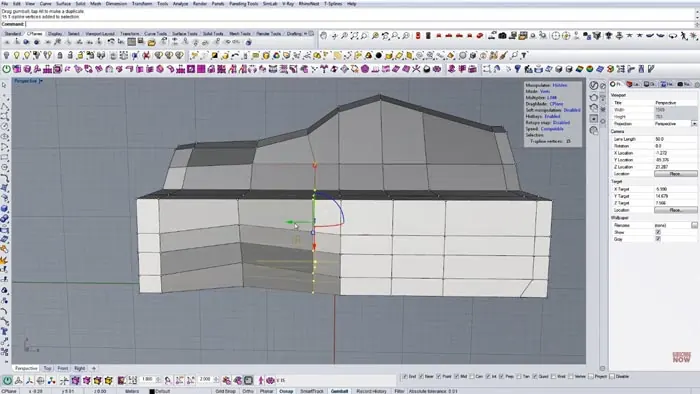This screenshot has width=700, height=394.
Task: Open the CPlane coordinate selector in status bar
Action: pyautogui.click(x=9, y=391)
